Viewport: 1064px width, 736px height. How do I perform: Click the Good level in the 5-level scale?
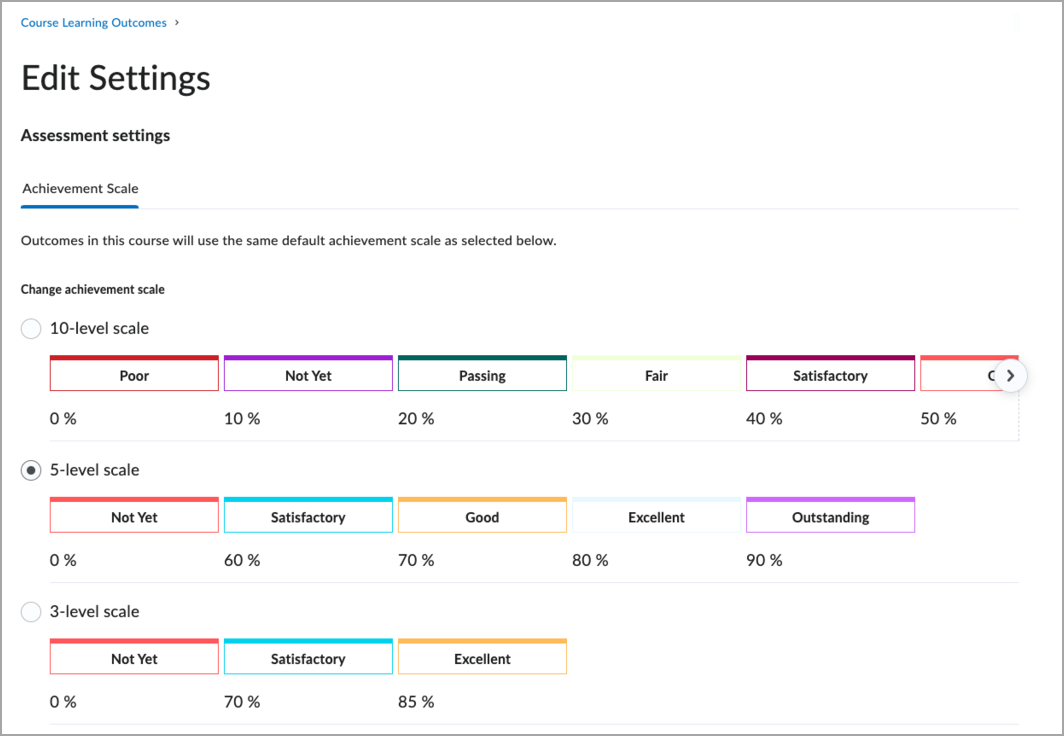(x=482, y=516)
